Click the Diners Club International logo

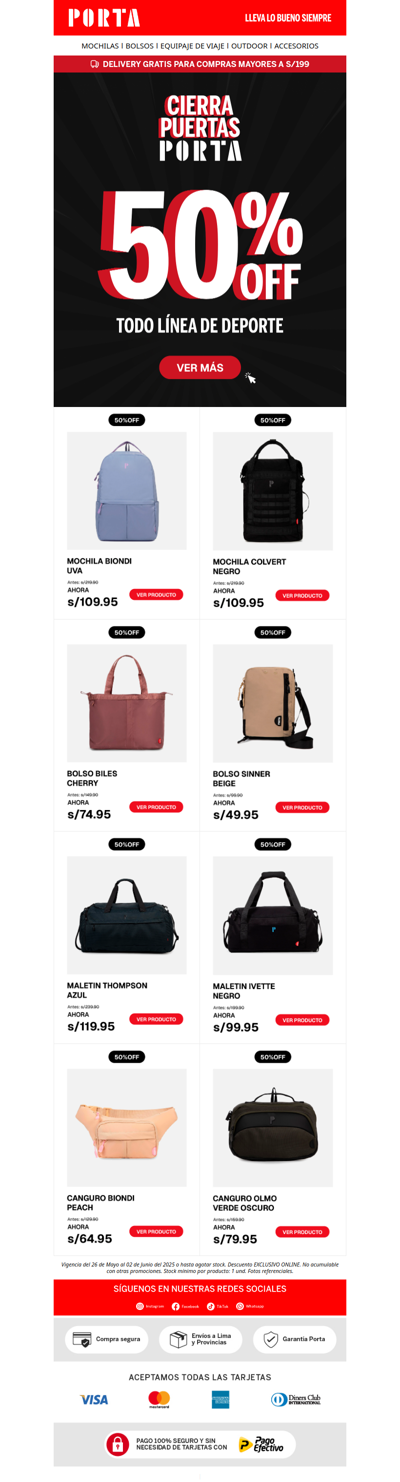pos(296,1399)
